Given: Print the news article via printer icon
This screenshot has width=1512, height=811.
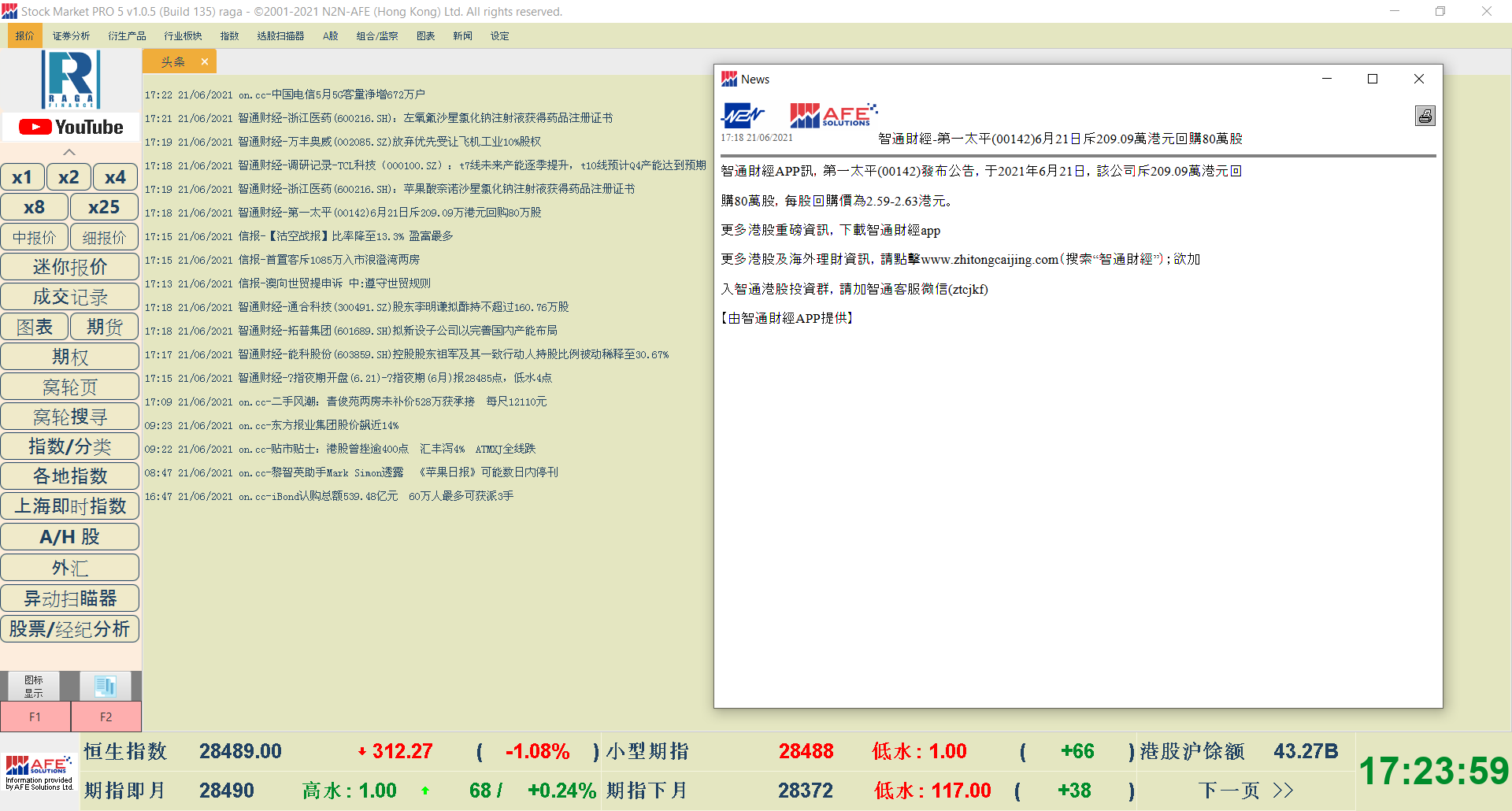Looking at the screenshot, I should pos(1425,117).
